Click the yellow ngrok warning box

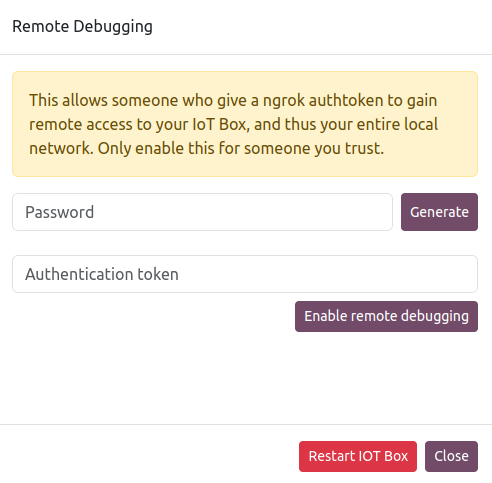pyautogui.click(x=245, y=124)
